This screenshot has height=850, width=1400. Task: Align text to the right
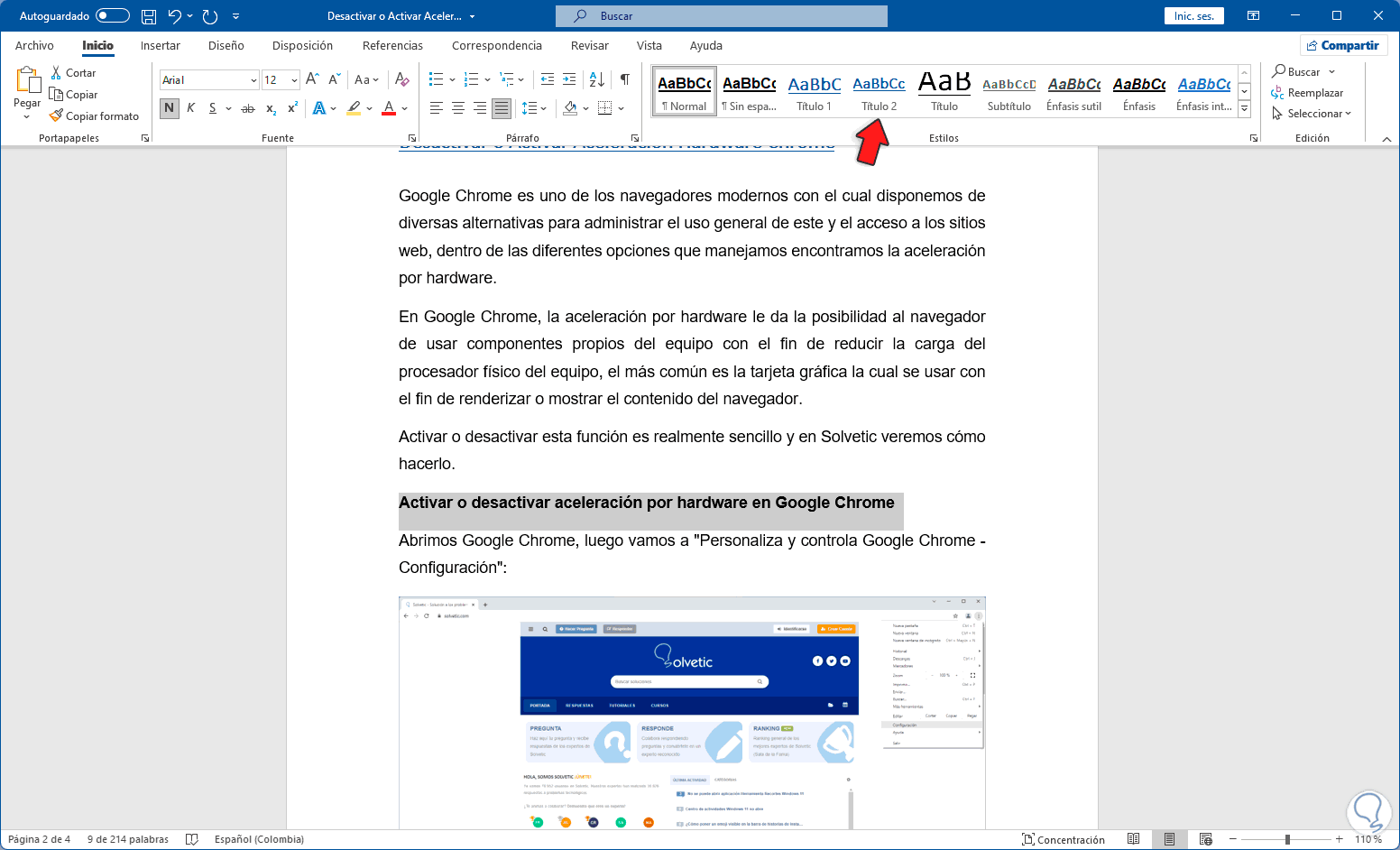[480, 108]
